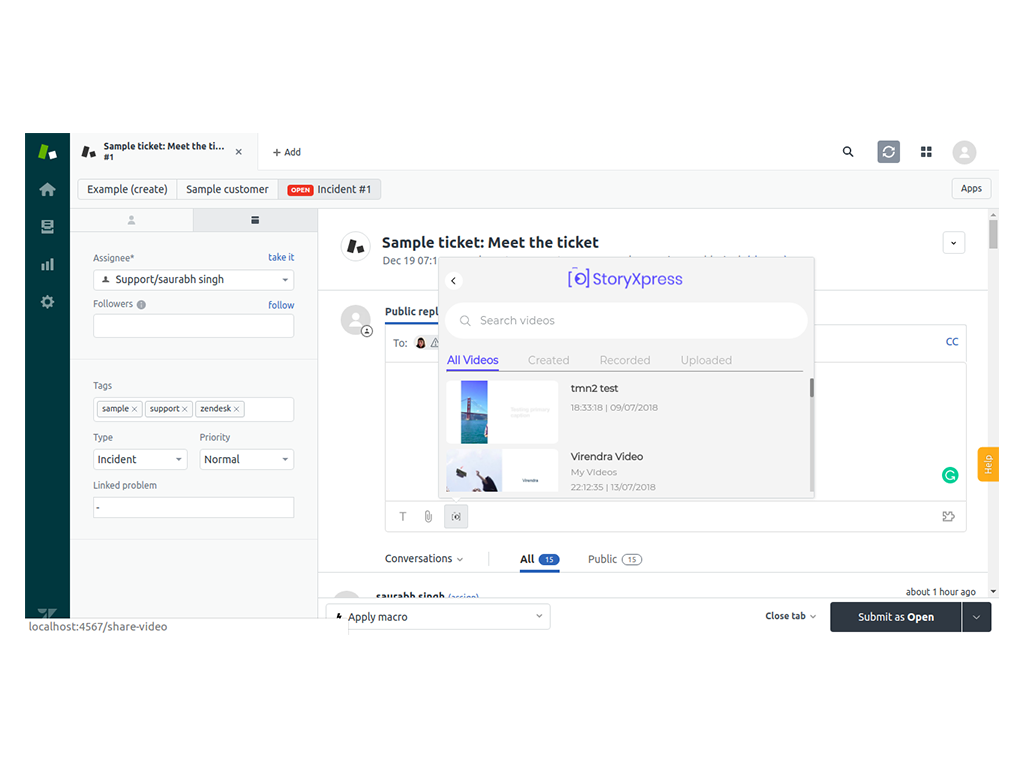The image size is (1024, 768).
Task: Open the Zendesk products grid icon
Action: click(926, 152)
